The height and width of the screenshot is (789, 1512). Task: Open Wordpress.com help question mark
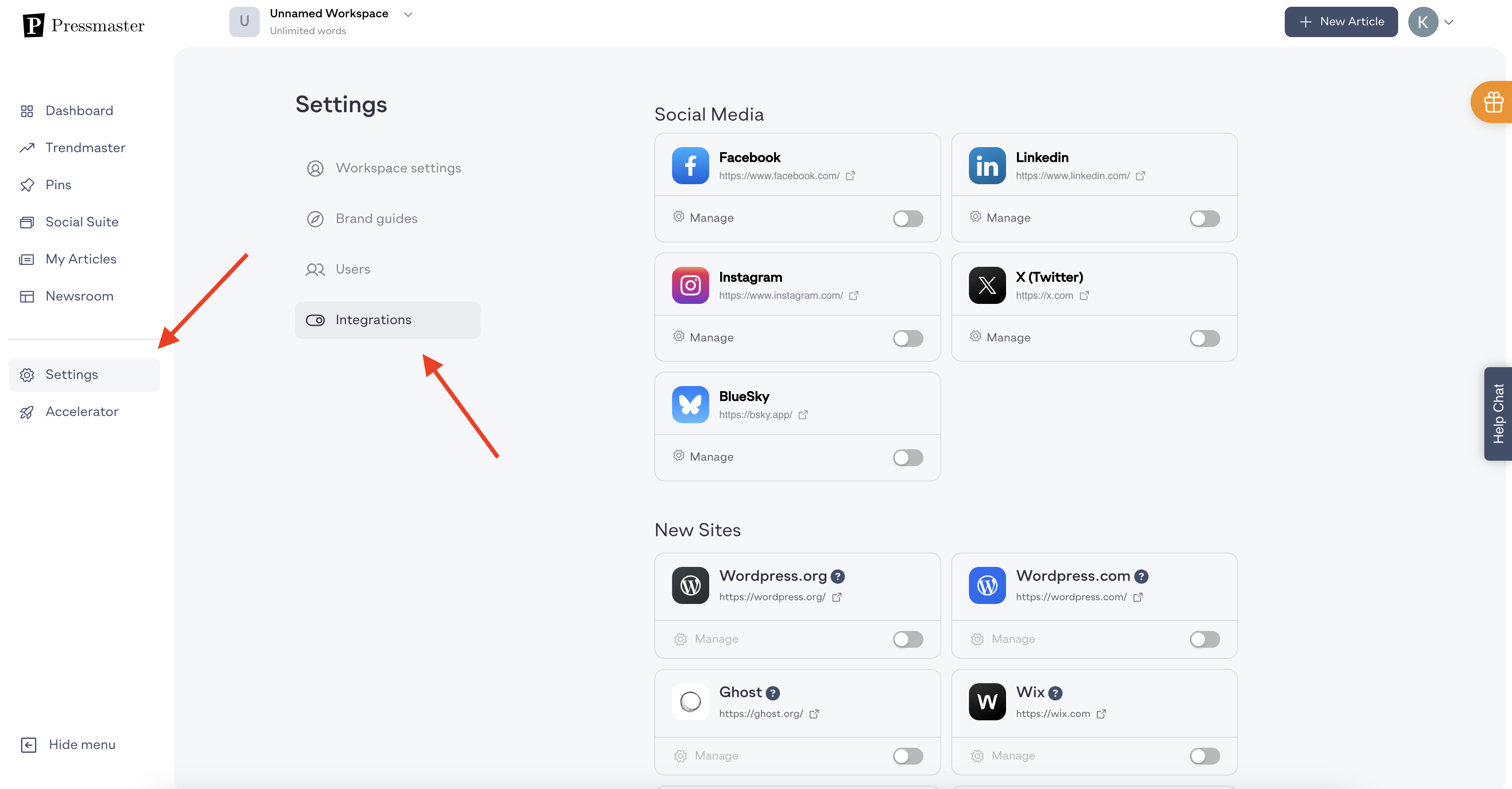point(1141,577)
